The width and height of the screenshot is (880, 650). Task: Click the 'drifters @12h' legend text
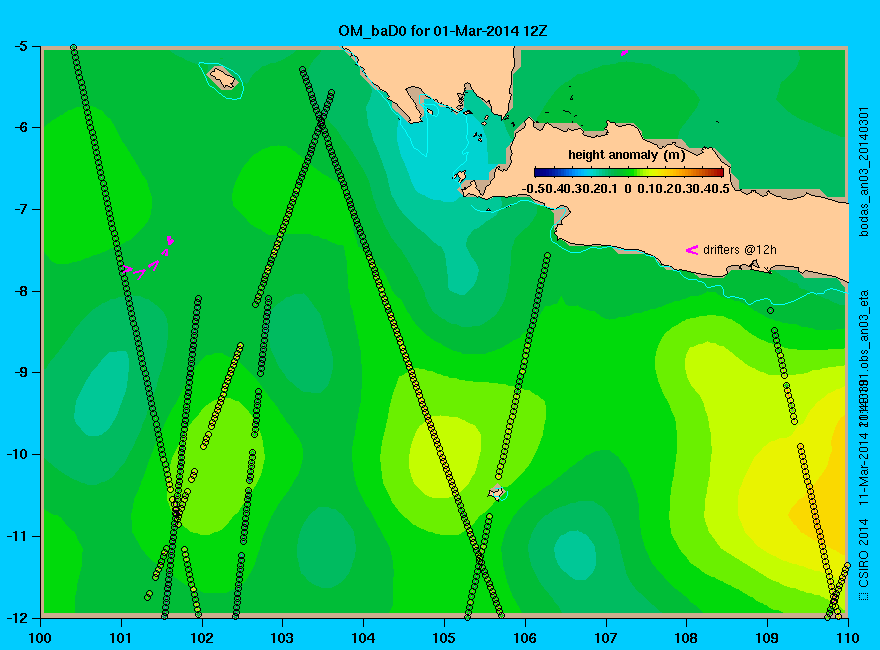coord(740,250)
